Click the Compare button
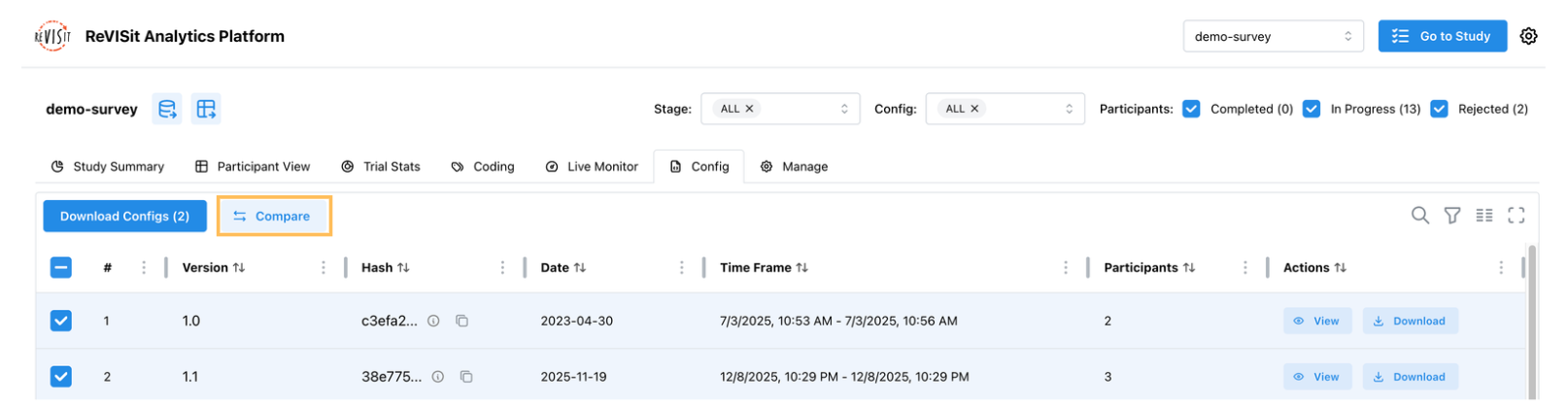The image size is (1568, 408). click(x=273, y=216)
